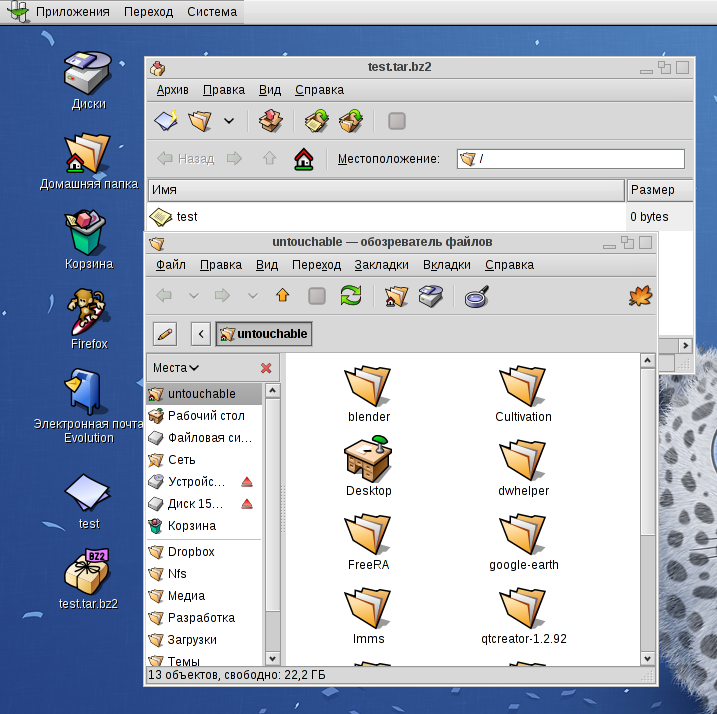
Task: Sort by the Имя column header
Action: [x=386, y=190]
